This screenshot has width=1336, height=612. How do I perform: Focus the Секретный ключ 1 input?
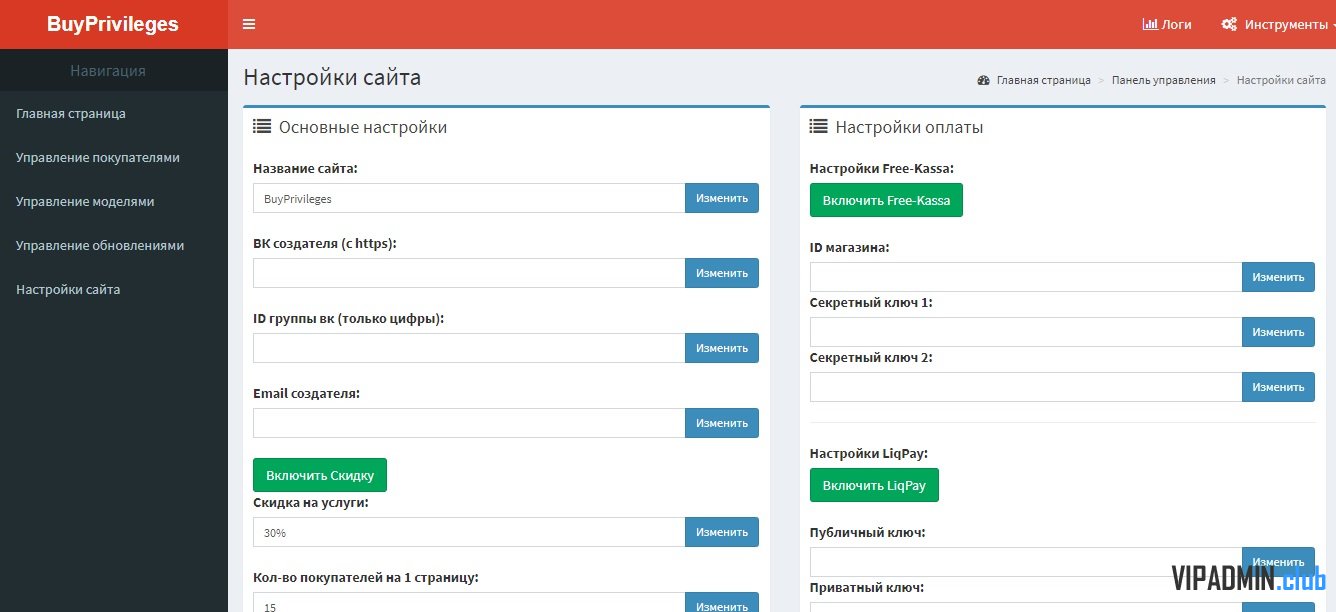click(1026, 332)
